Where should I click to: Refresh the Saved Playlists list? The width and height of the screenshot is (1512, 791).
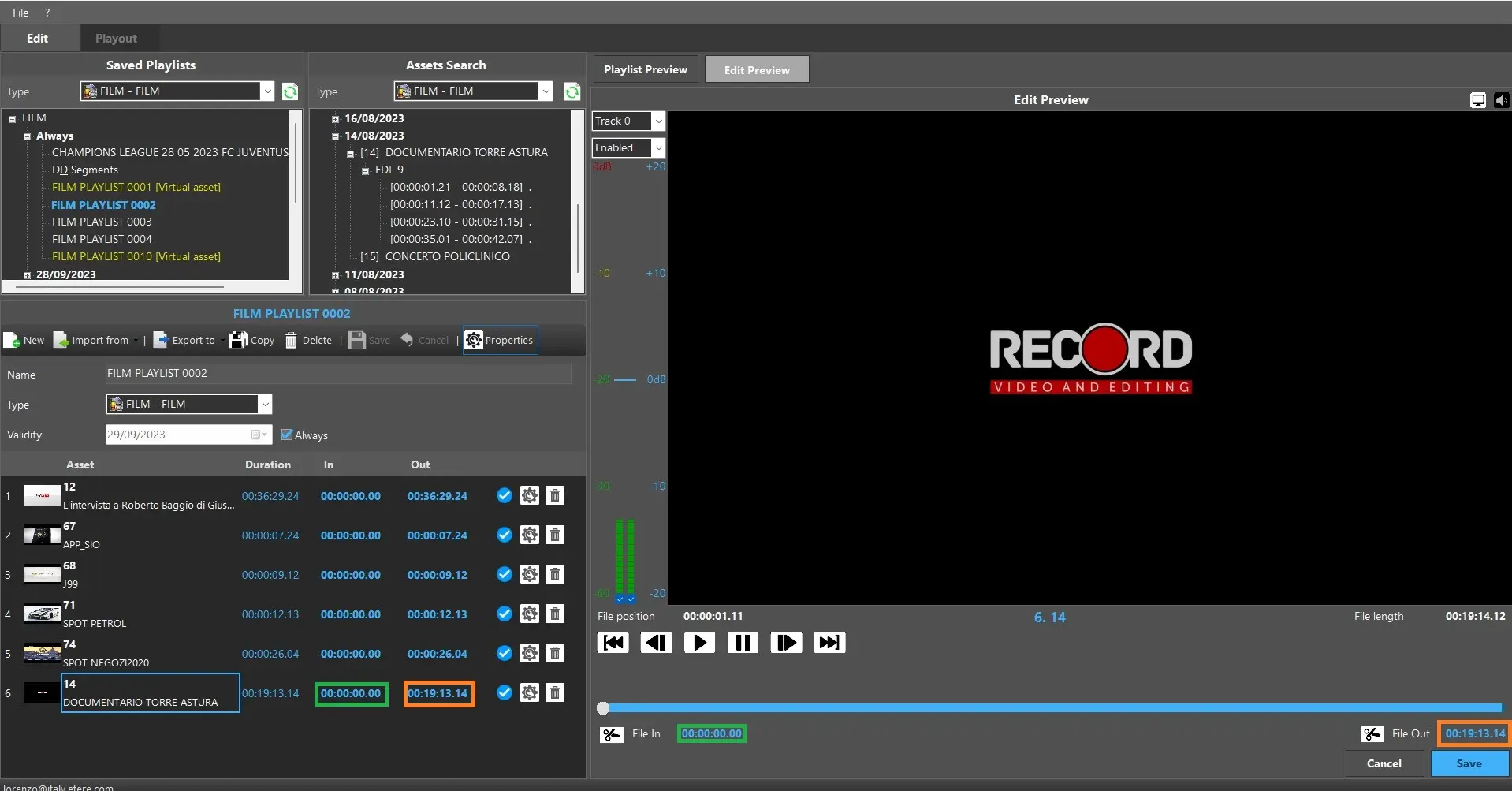click(x=290, y=92)
